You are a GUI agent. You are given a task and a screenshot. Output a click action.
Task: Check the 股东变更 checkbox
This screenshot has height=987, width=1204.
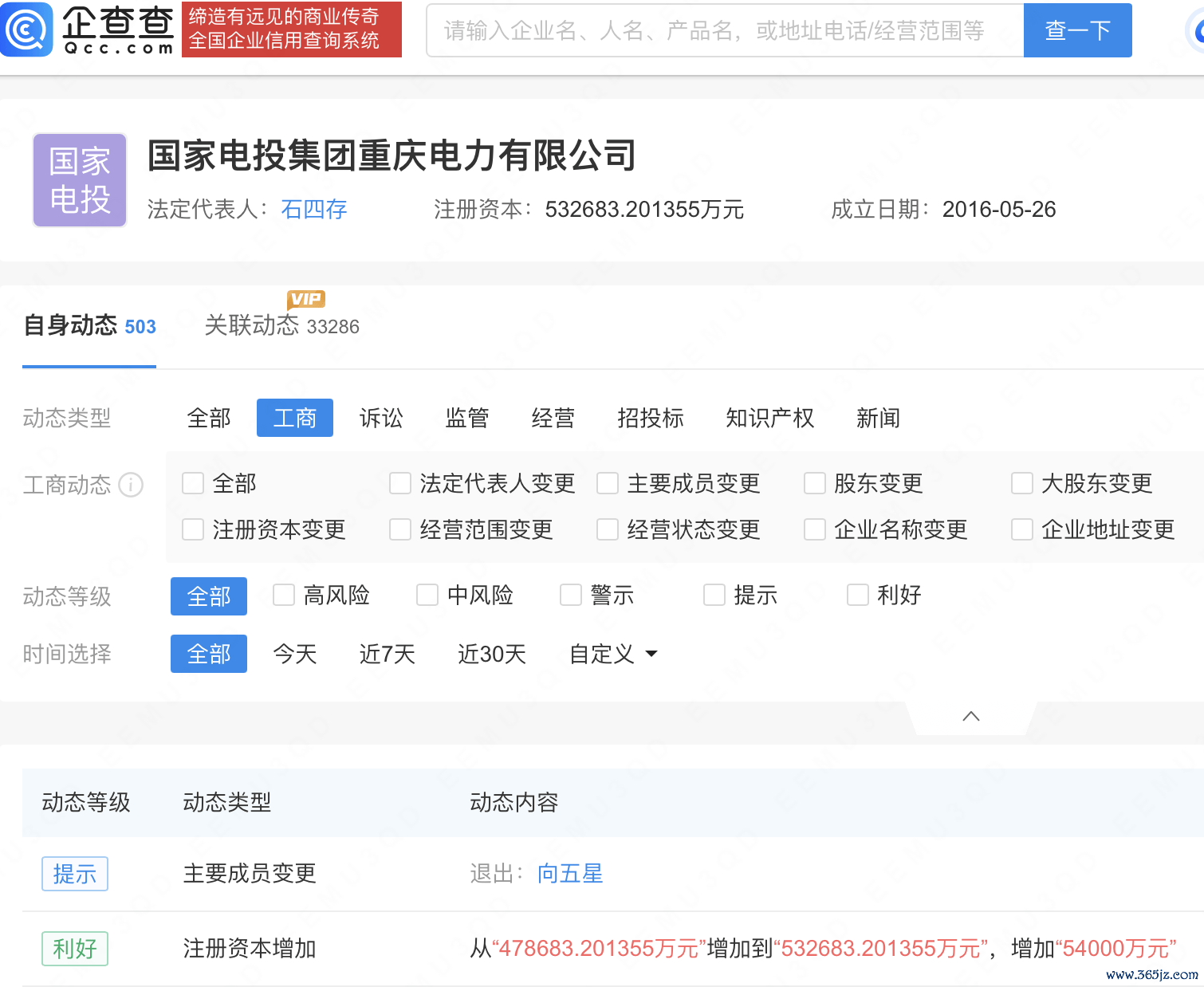tap(815, 483)
